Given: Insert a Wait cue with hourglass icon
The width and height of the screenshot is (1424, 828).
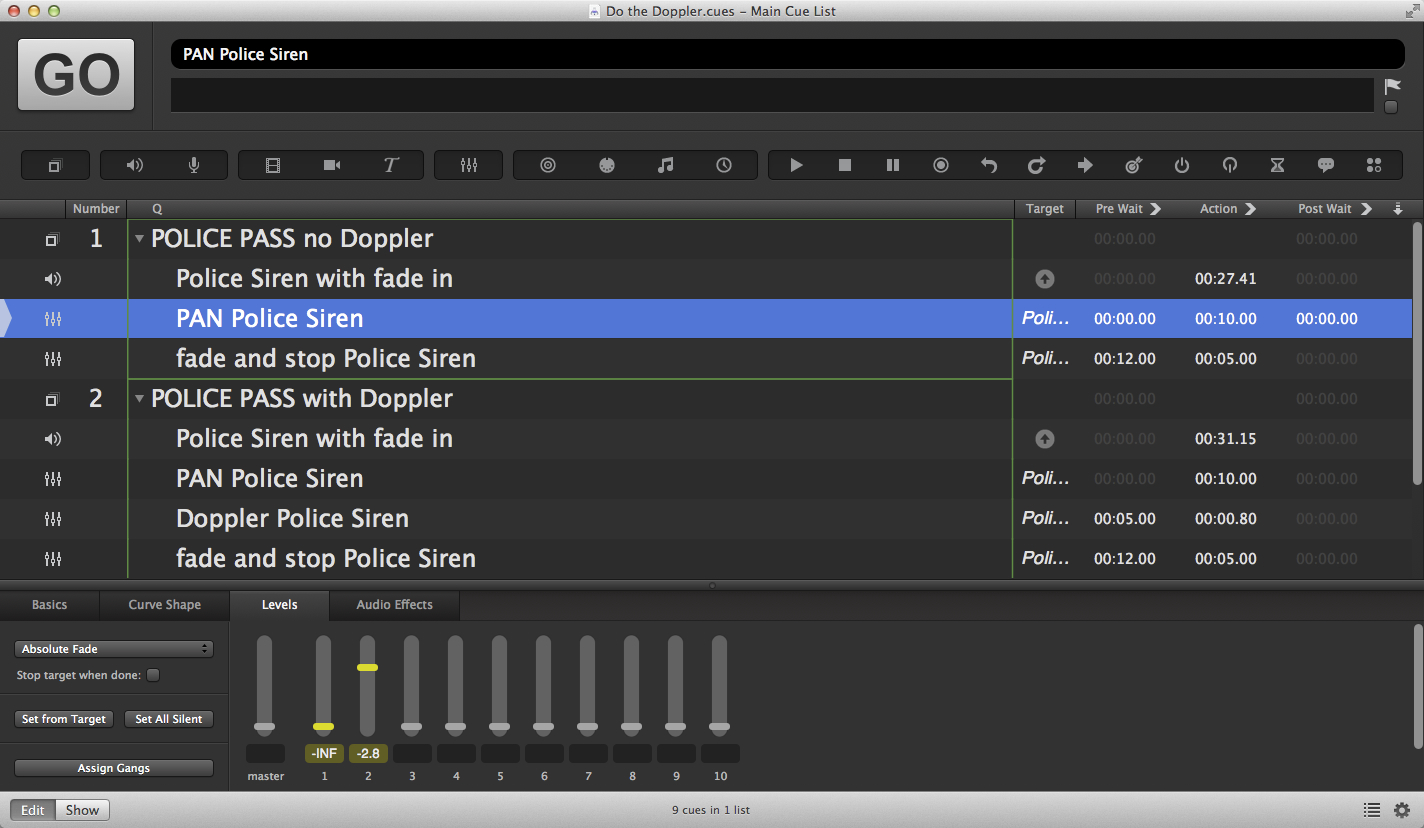Looking at the screenshot, I should (x=1277, y=165).
